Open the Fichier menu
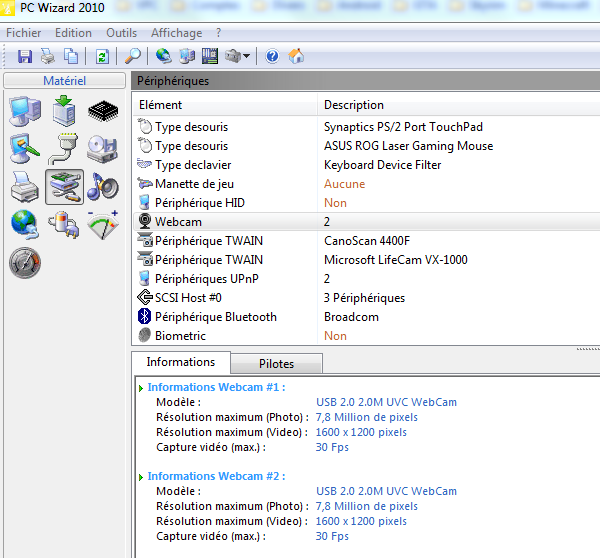 pos(24,33)
